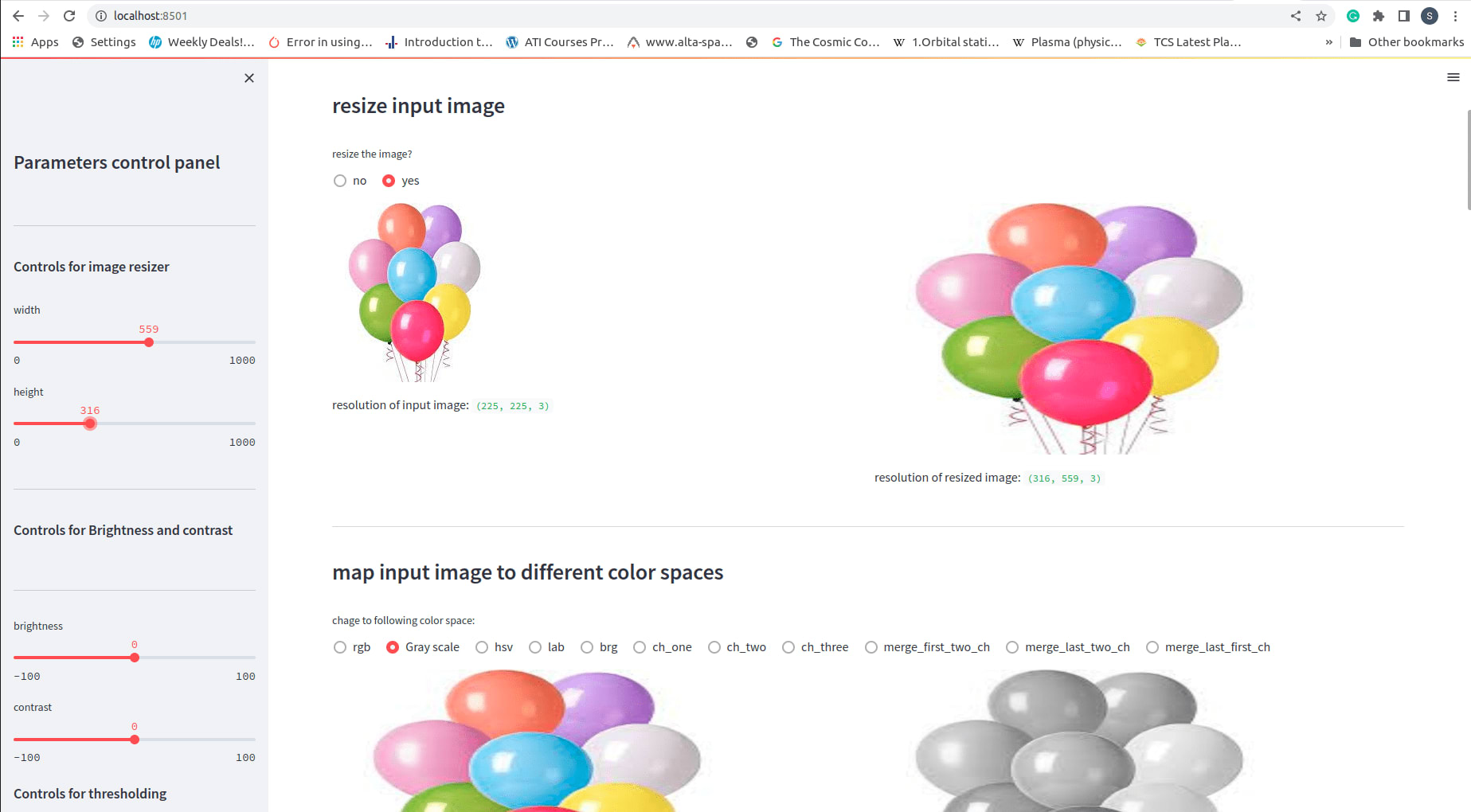Select the hsv color space option

point(495,647)
